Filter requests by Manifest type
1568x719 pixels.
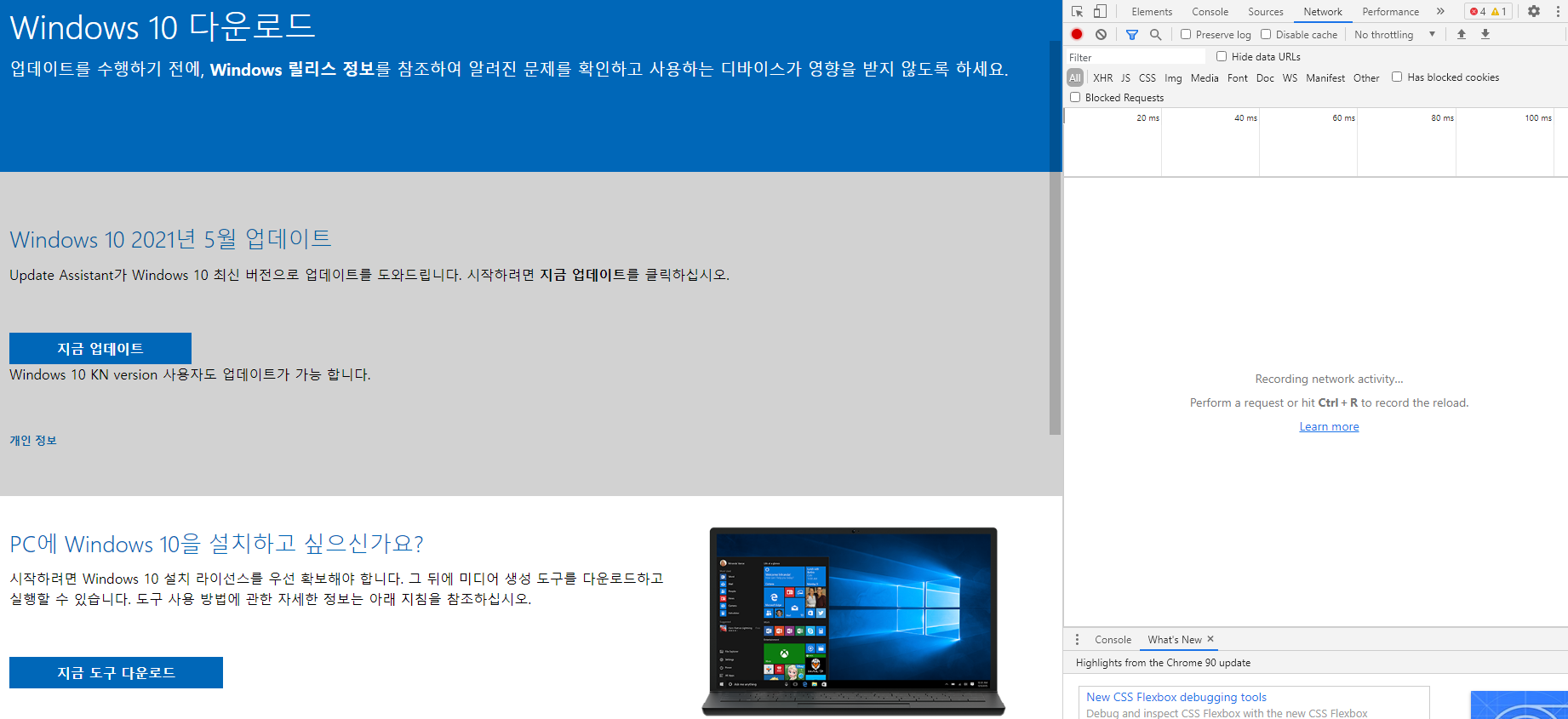1325,77
